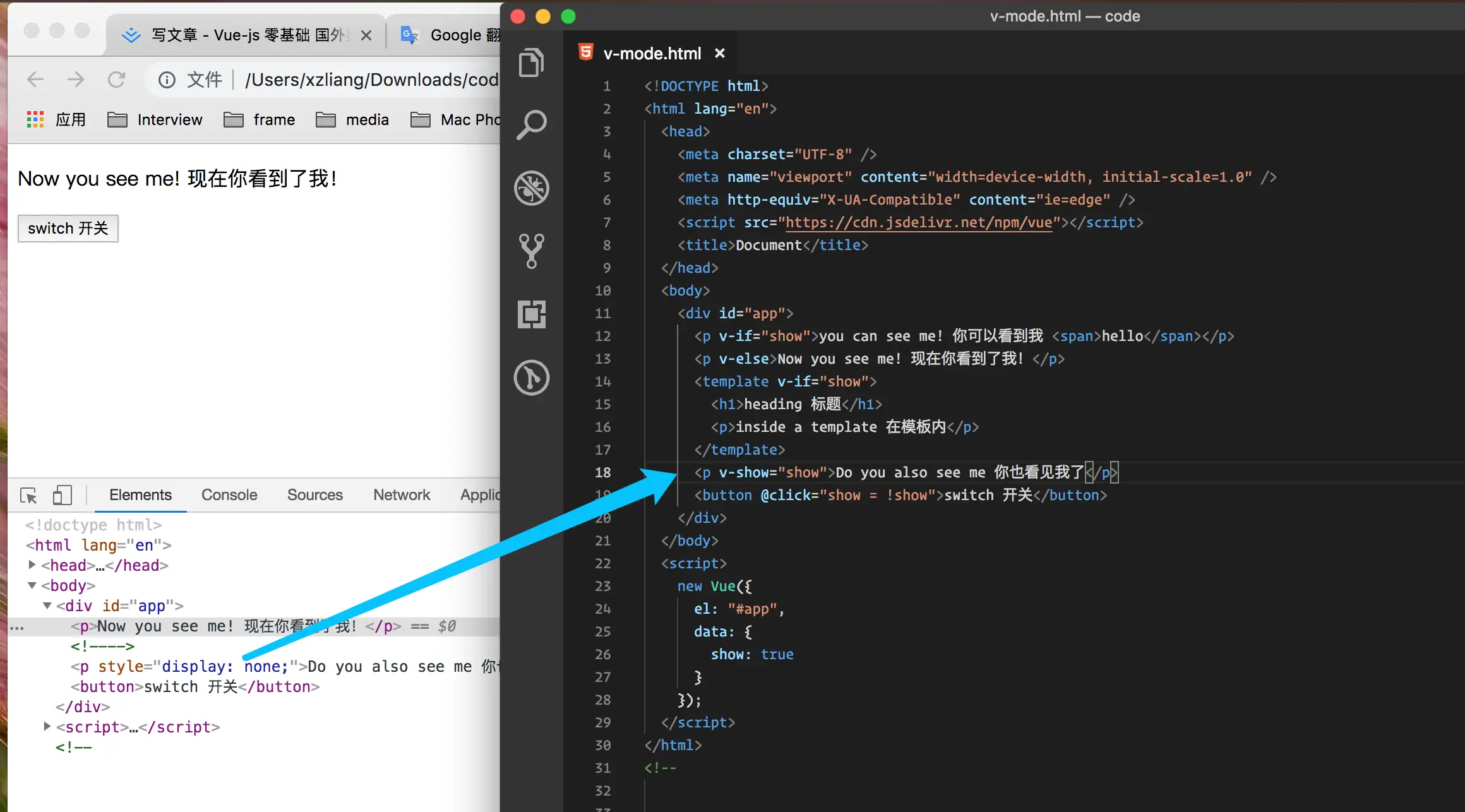Image resolution: width=1465 pixels, height=812 pixels.
Task: Open the Extensions view icon
Action: [531, 314]
